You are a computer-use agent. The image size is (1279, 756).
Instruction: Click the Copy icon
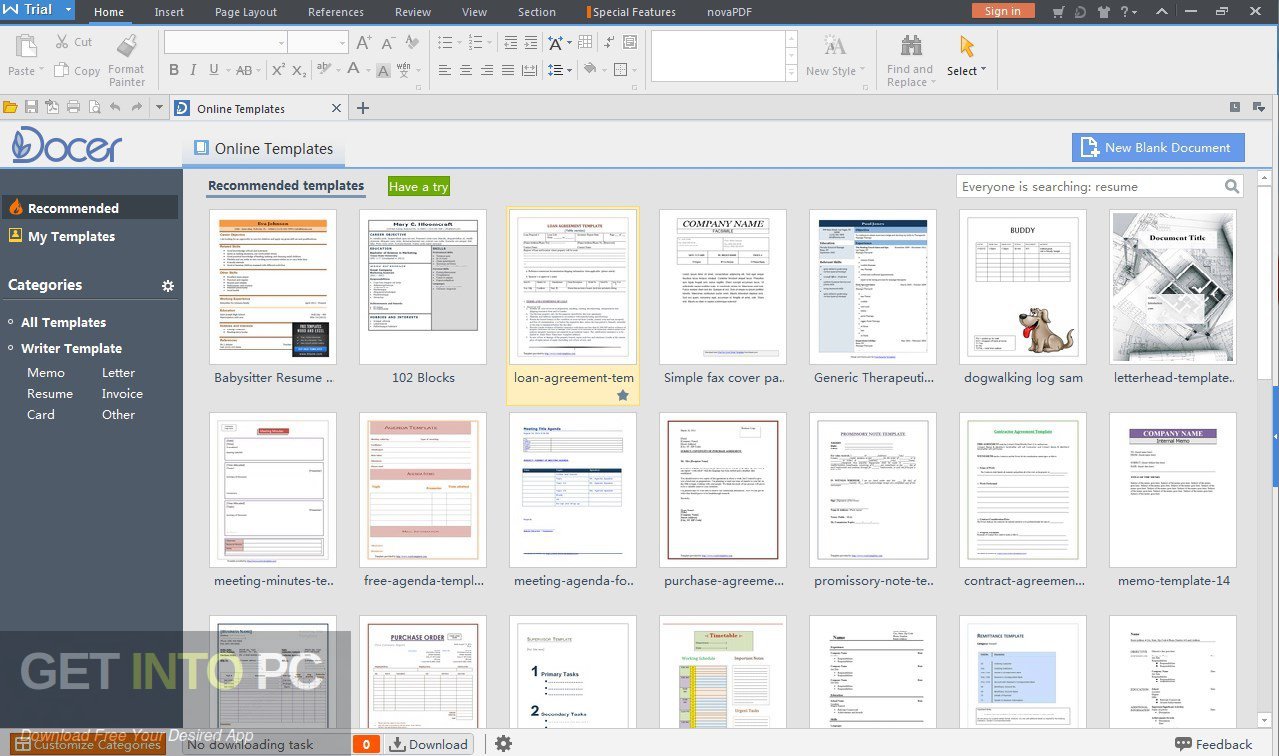[61, 70]
